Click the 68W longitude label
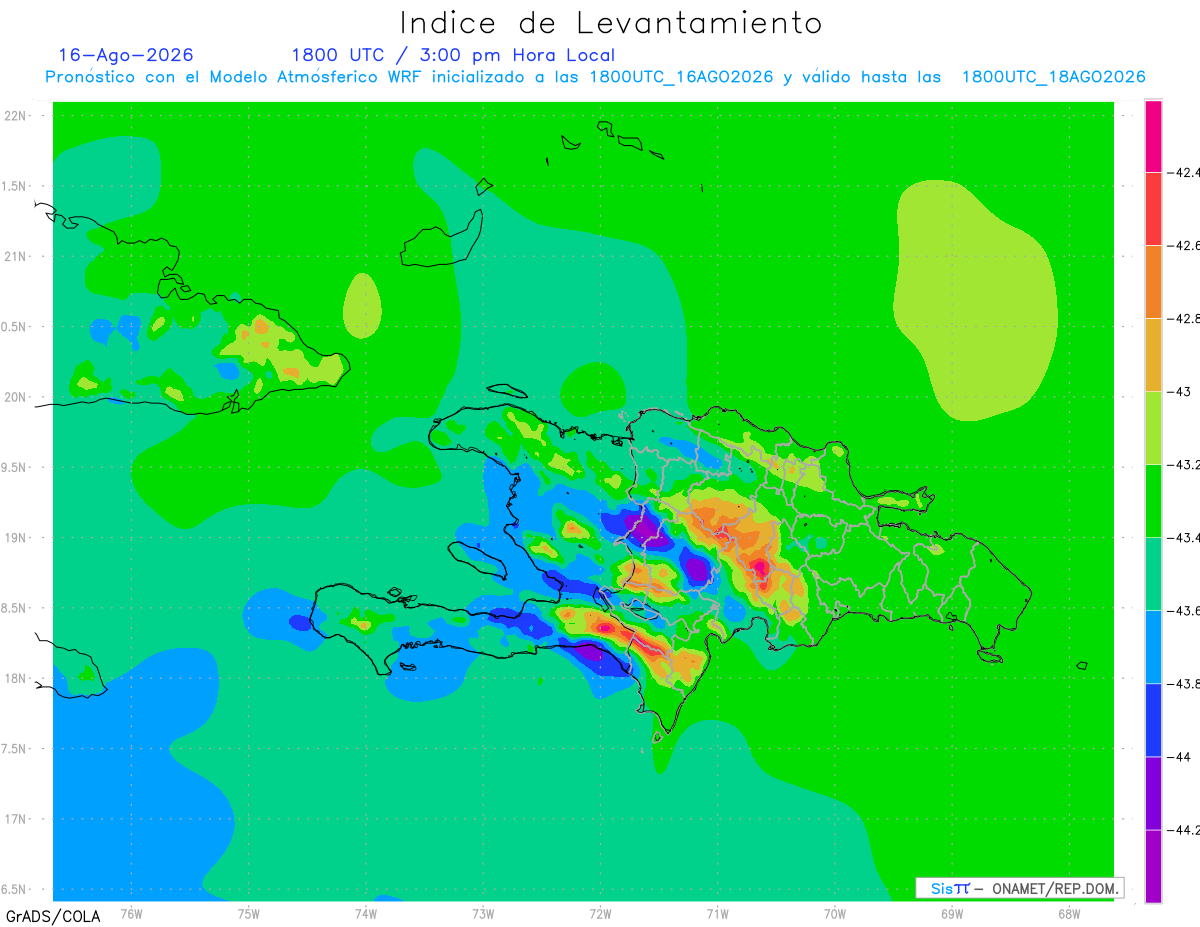Viewport: 1200px width, 927px height. (x=1069, y=913)
